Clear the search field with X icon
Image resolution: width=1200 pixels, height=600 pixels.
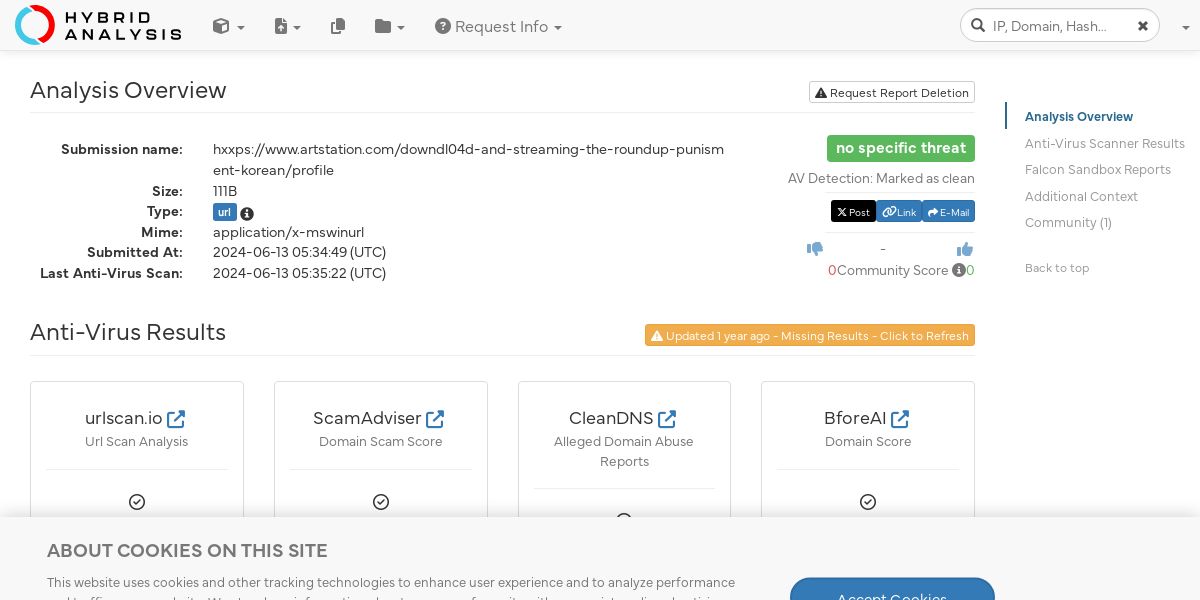(x=1143, y=26)
